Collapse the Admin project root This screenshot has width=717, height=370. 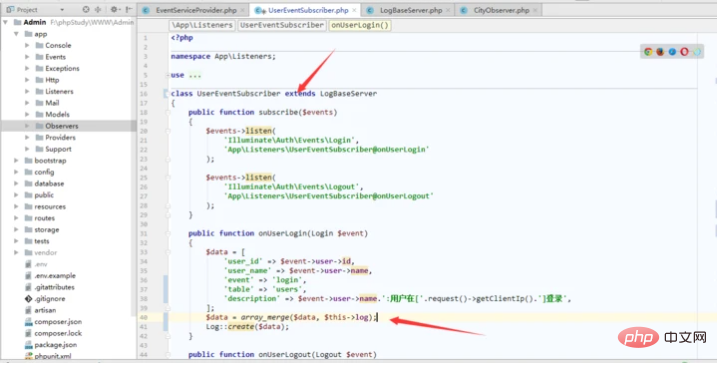(x=5, y=22)
